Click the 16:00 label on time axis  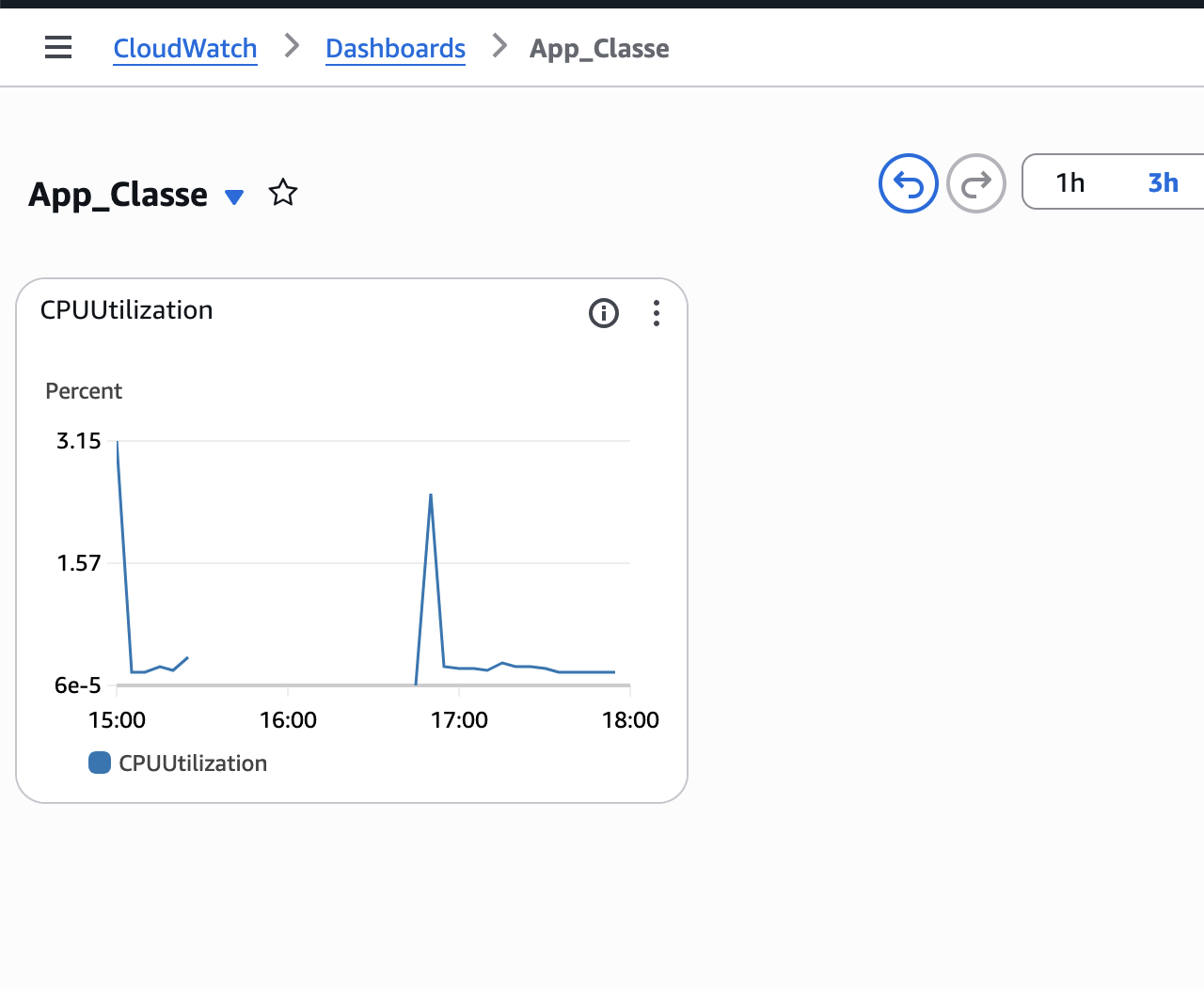(x=288, y=720)
